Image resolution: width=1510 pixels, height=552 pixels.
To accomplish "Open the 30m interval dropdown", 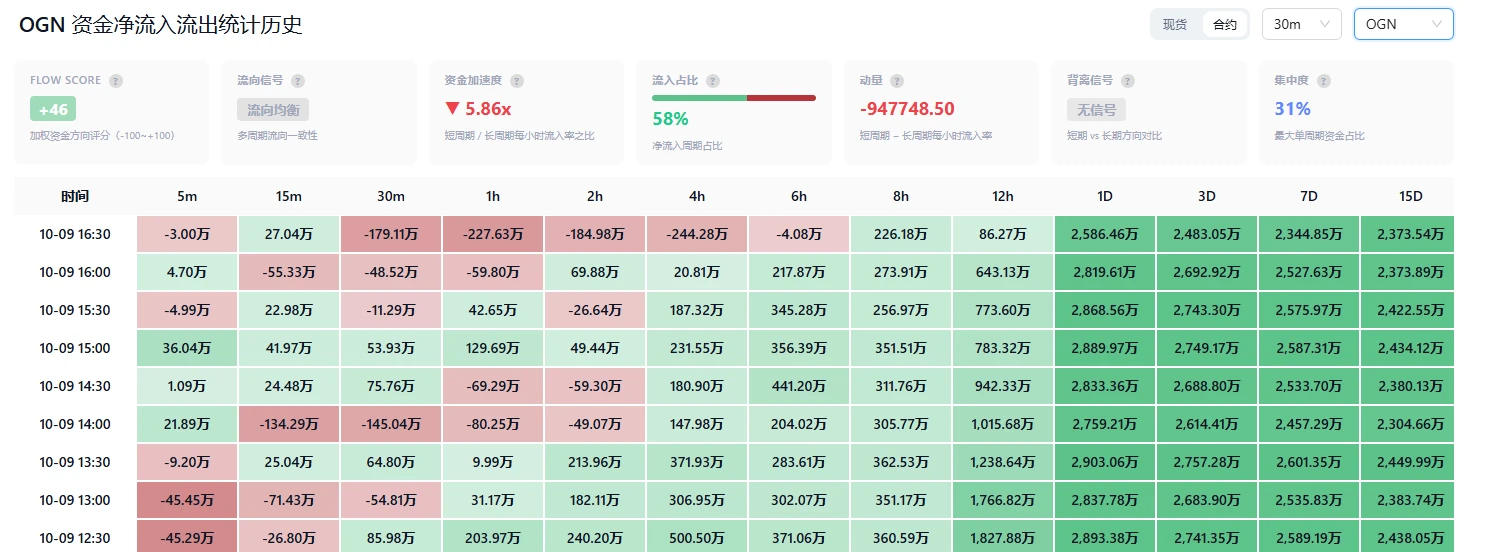I will point(1302,25).
